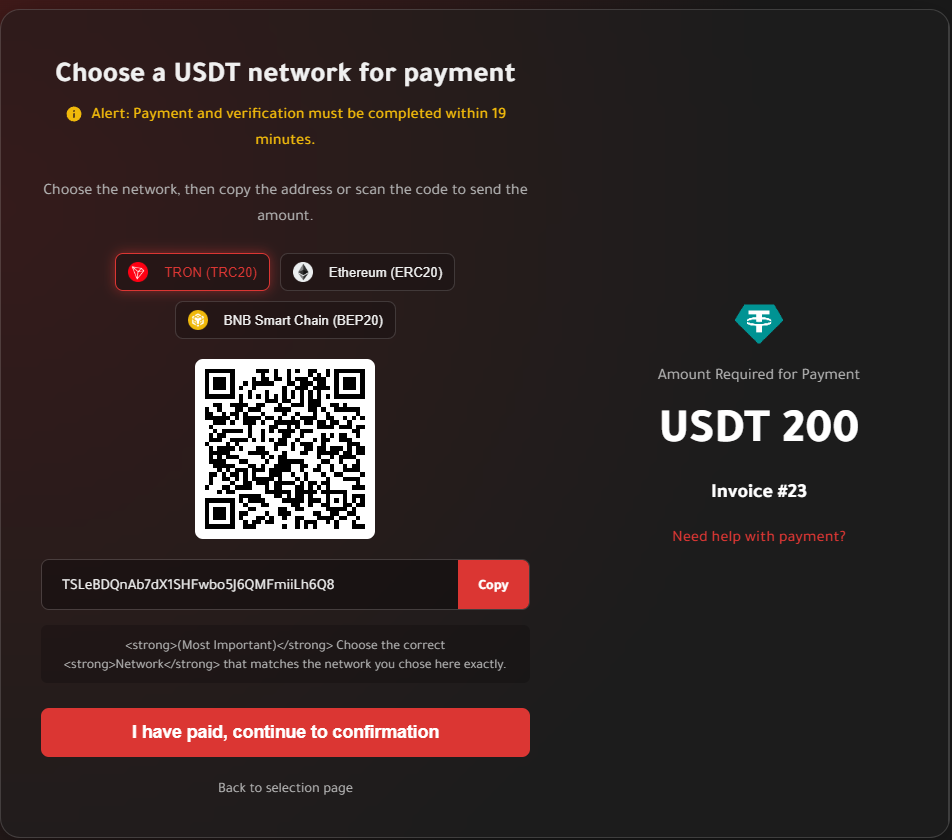The image size is (952, 840).
Task: Pick the BNB Smart Chain (BEP20) label
Action: [x=303, y=320]
